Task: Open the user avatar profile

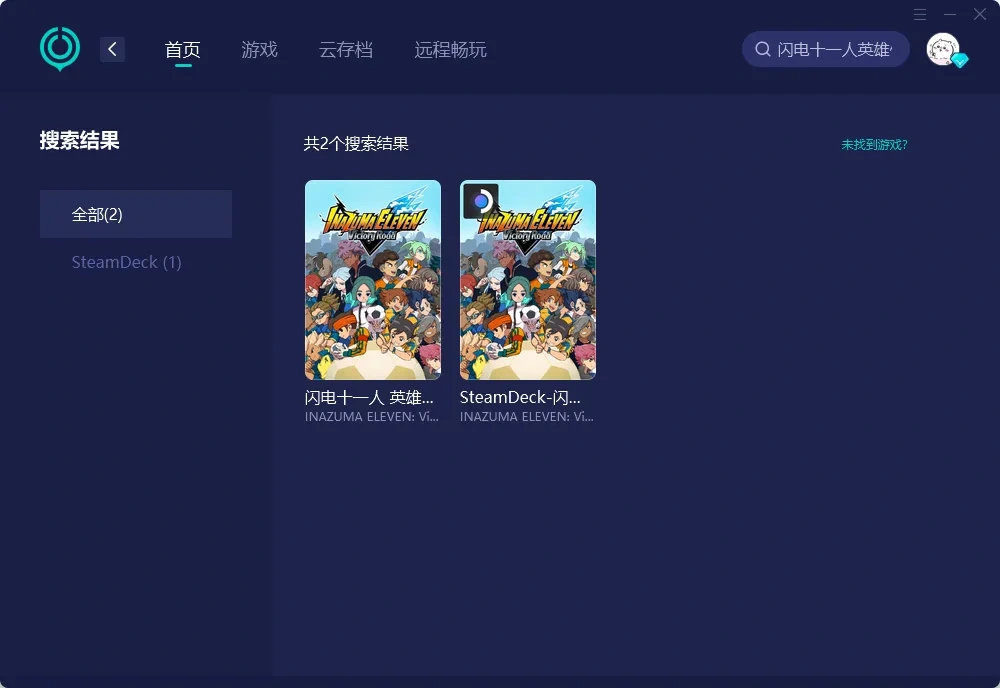Action: 943,49
